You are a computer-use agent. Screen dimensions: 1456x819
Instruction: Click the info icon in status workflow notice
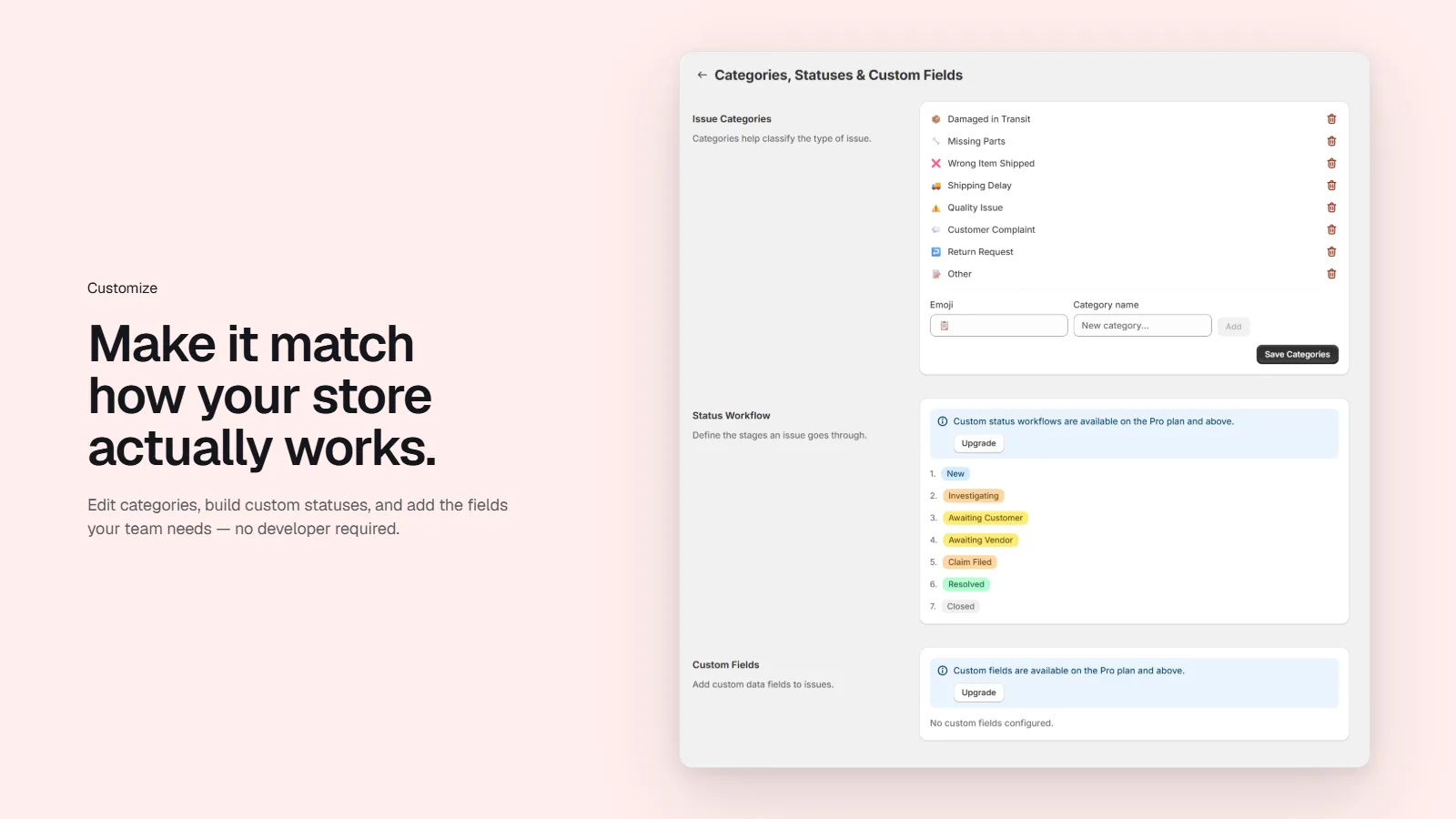943,421
